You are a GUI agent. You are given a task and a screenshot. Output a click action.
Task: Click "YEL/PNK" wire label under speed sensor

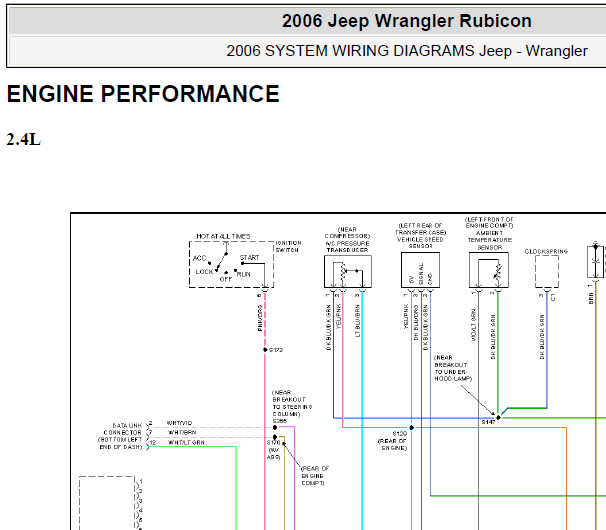406,317
